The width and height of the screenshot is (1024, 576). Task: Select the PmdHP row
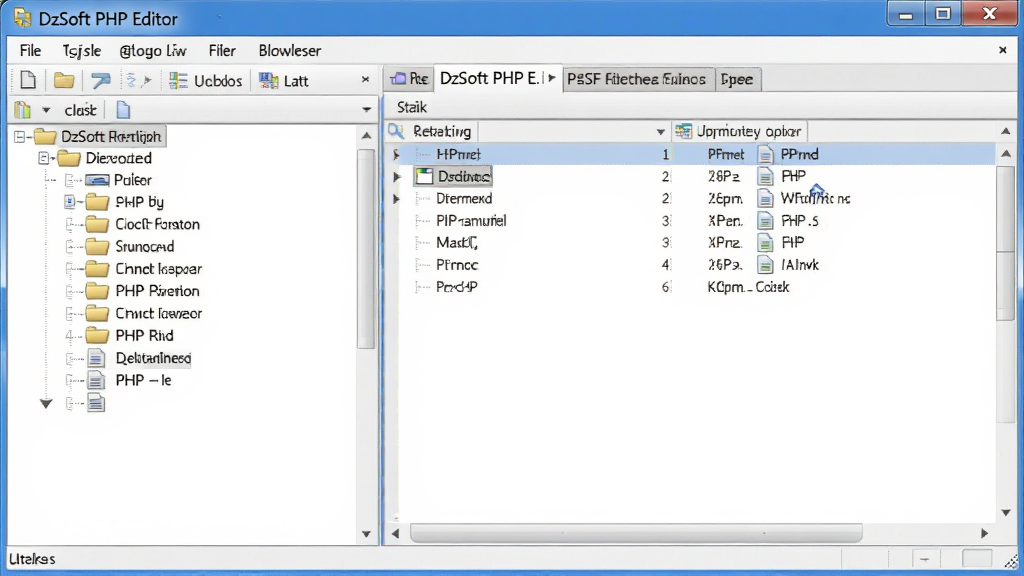(696, 287)
